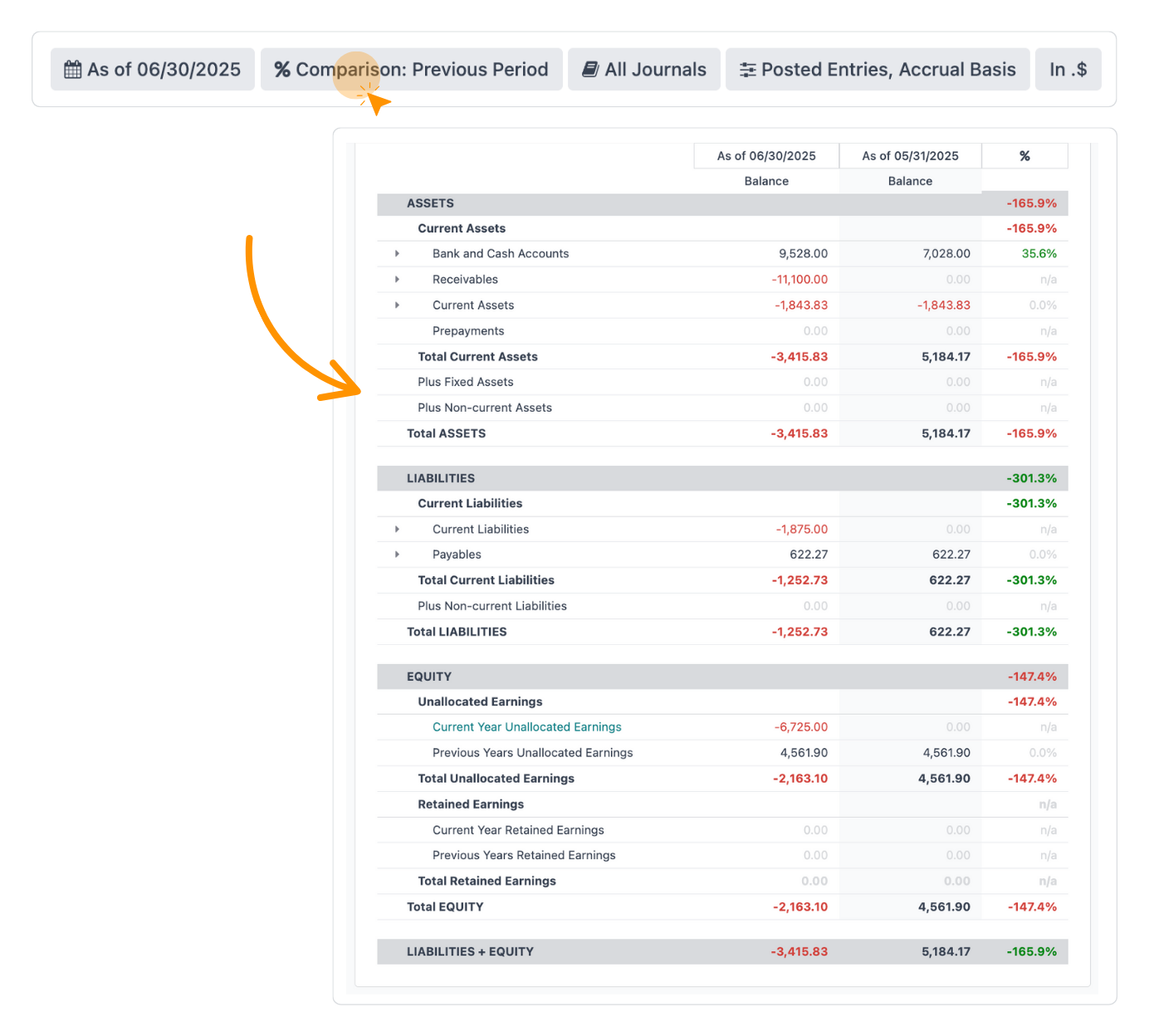
Task: Select the % column header
Action: click(x=1024, y=155)
